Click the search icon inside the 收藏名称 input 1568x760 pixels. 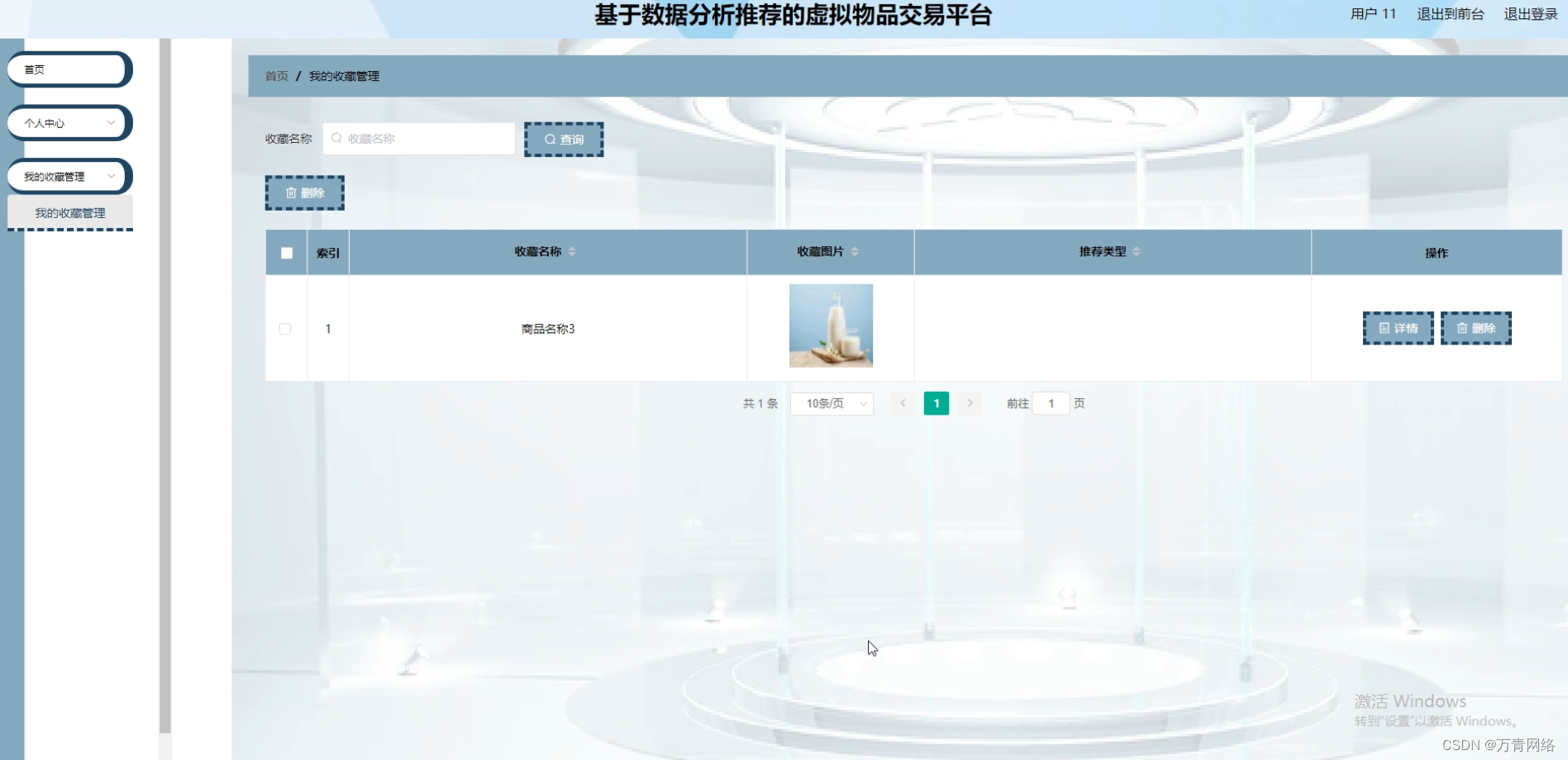(x=336, y=139)
